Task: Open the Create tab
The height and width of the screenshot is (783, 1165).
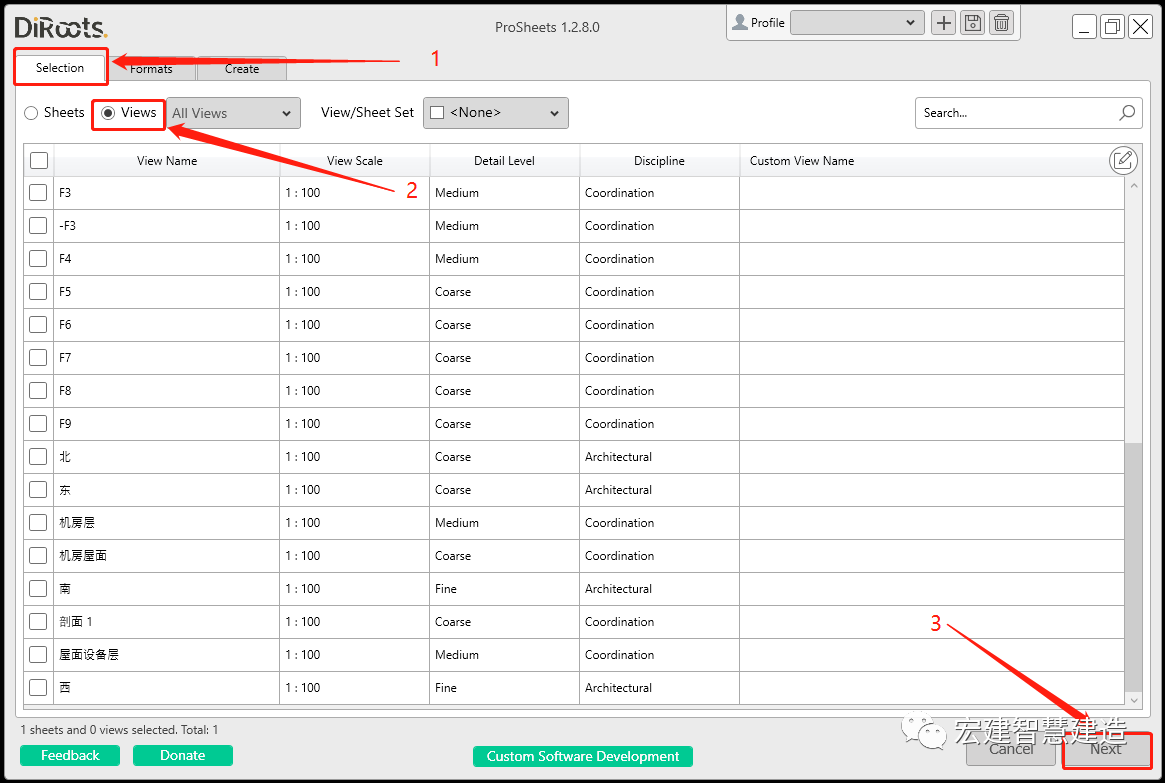Action: click(242, 69)
